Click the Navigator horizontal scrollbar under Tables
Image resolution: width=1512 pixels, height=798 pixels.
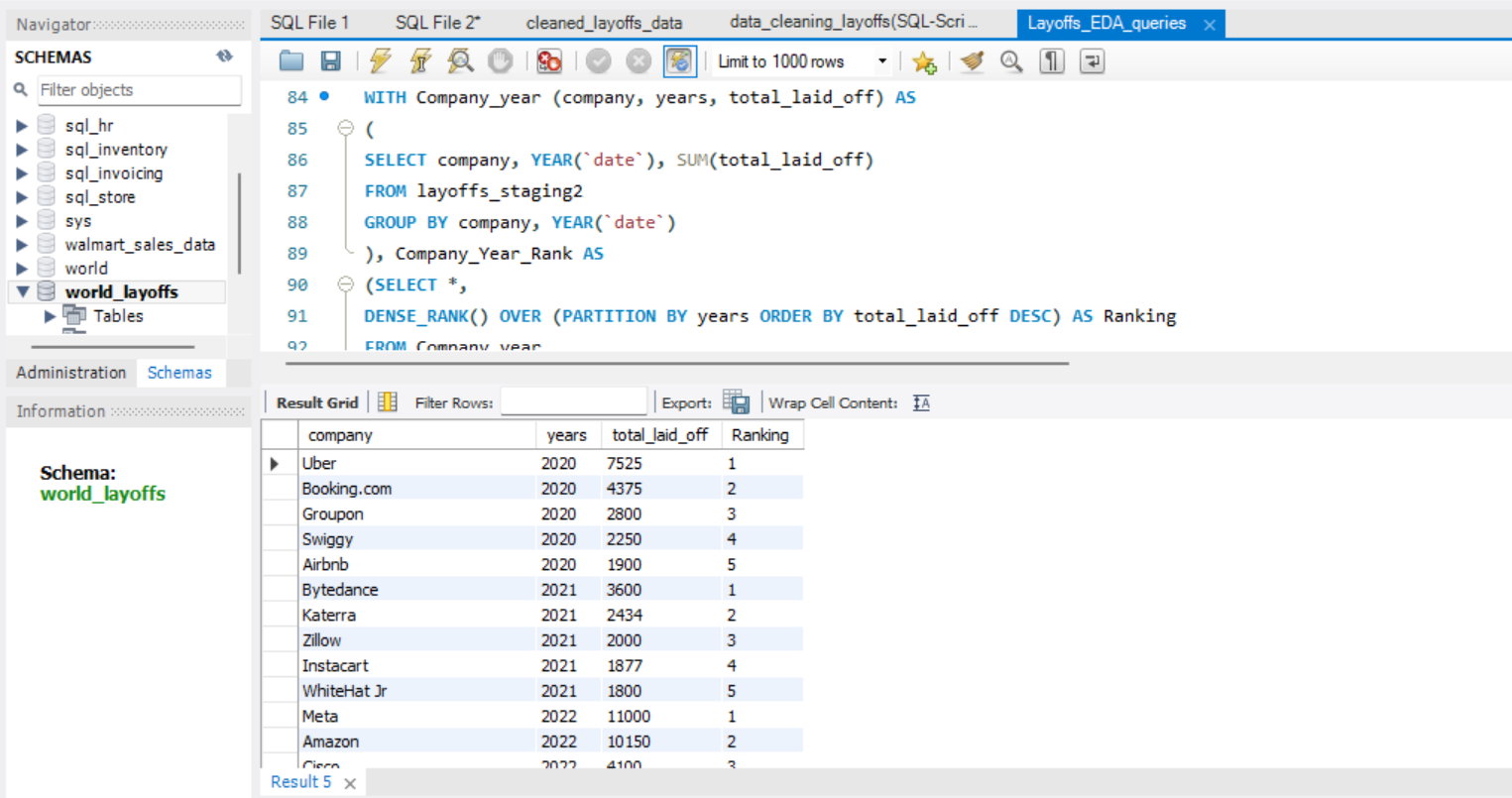click(x=113, y=347)
